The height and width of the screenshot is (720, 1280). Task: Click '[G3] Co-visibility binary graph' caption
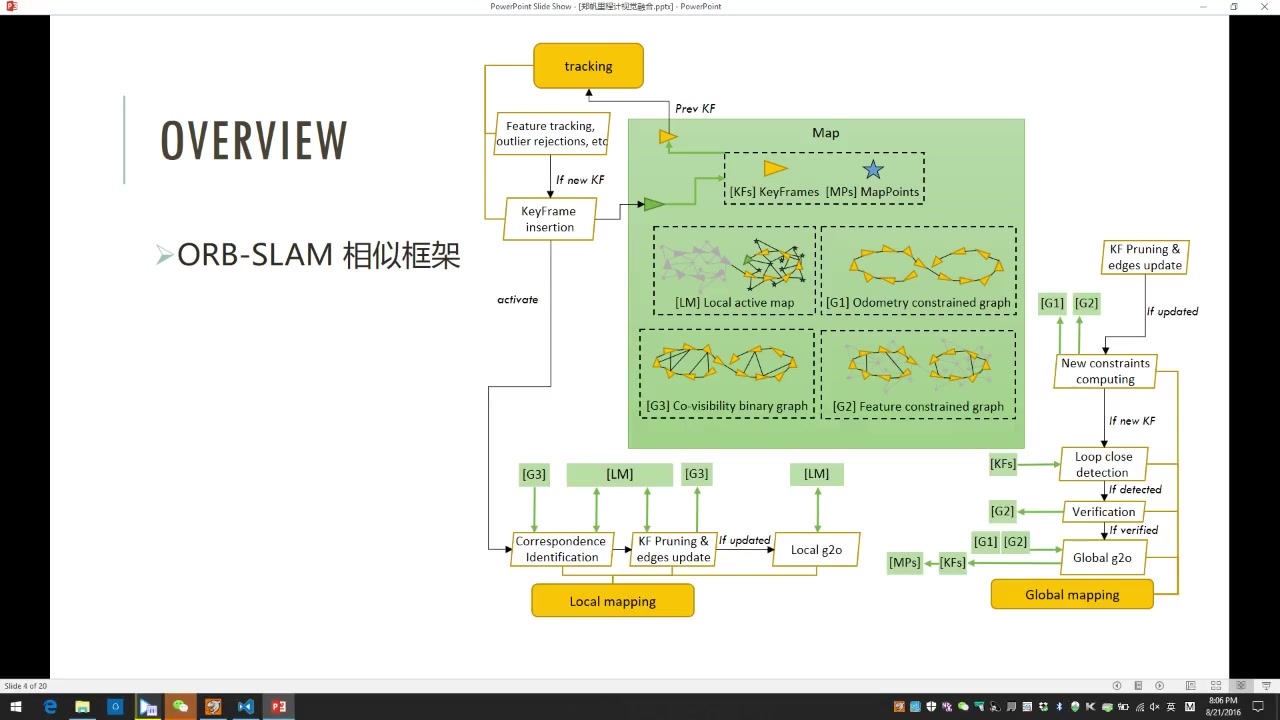click(727, 406)
